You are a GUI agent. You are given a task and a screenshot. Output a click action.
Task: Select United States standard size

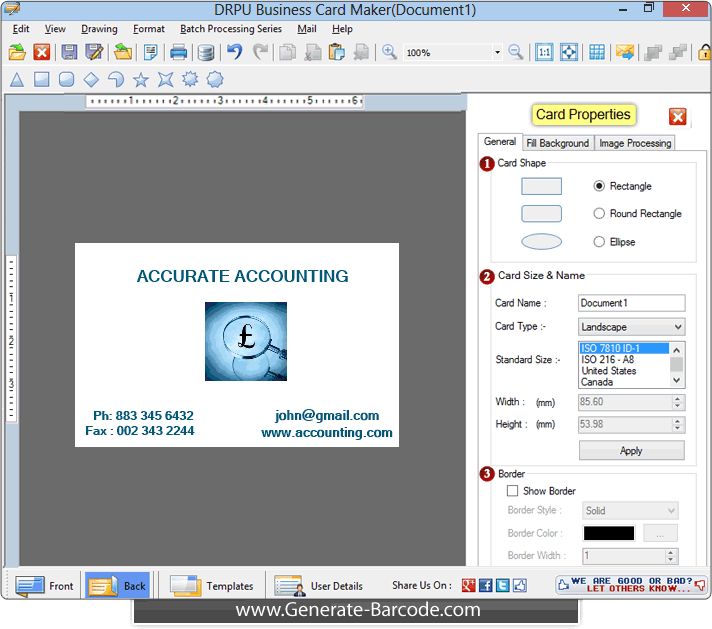[x=624, y=371]
